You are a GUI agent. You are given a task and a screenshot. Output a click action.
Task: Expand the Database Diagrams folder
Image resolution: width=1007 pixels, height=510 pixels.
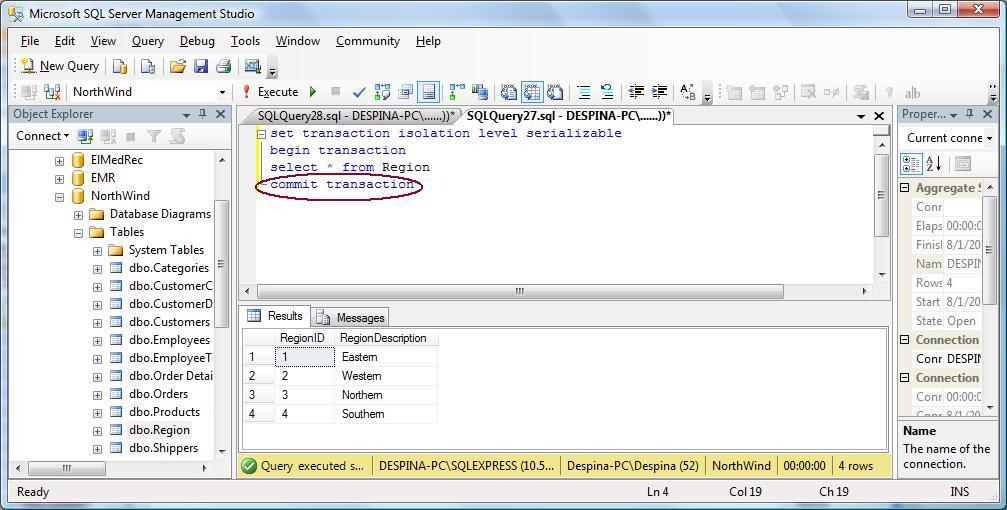(78, 215)
